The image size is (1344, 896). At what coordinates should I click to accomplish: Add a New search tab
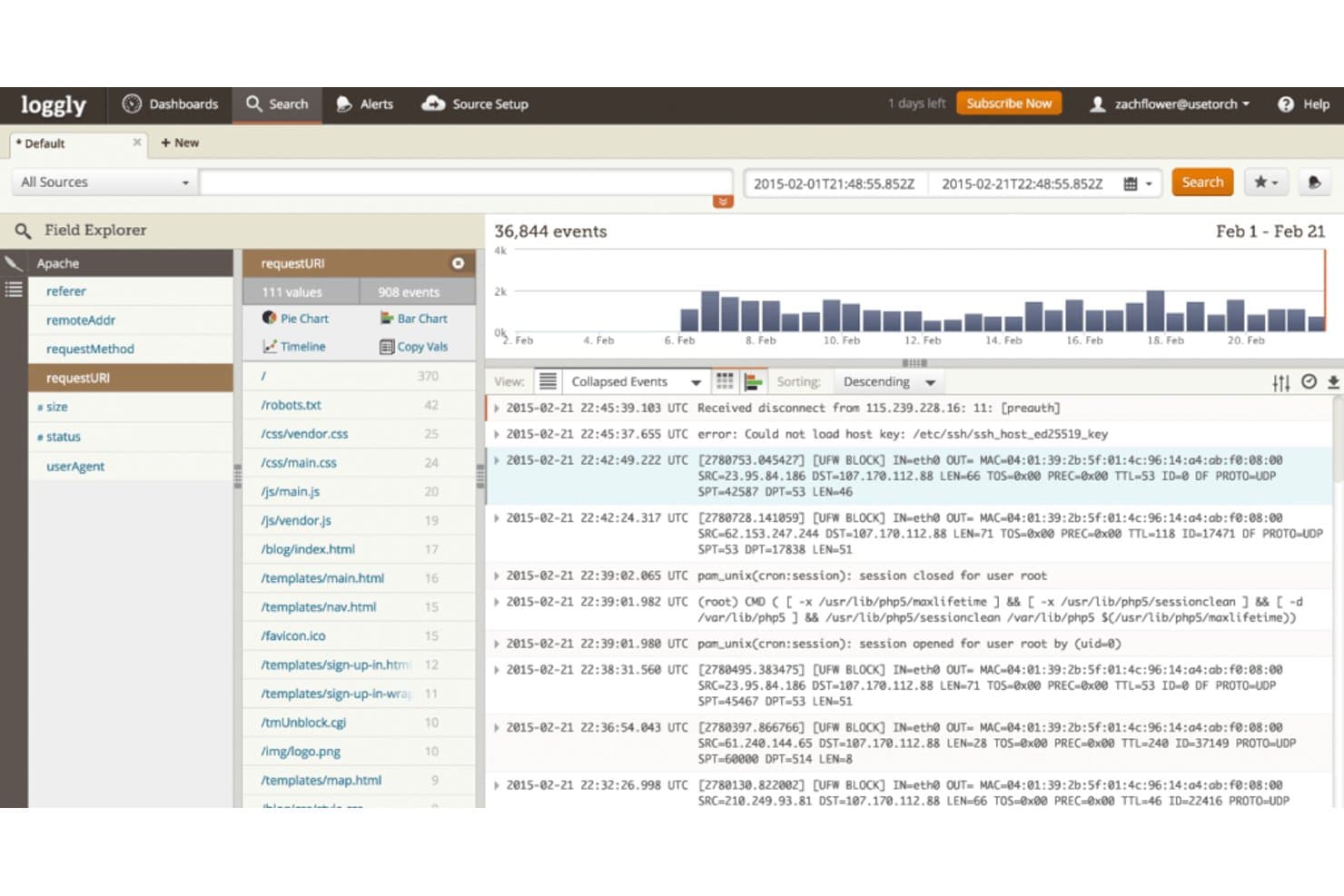coord(180,143)
